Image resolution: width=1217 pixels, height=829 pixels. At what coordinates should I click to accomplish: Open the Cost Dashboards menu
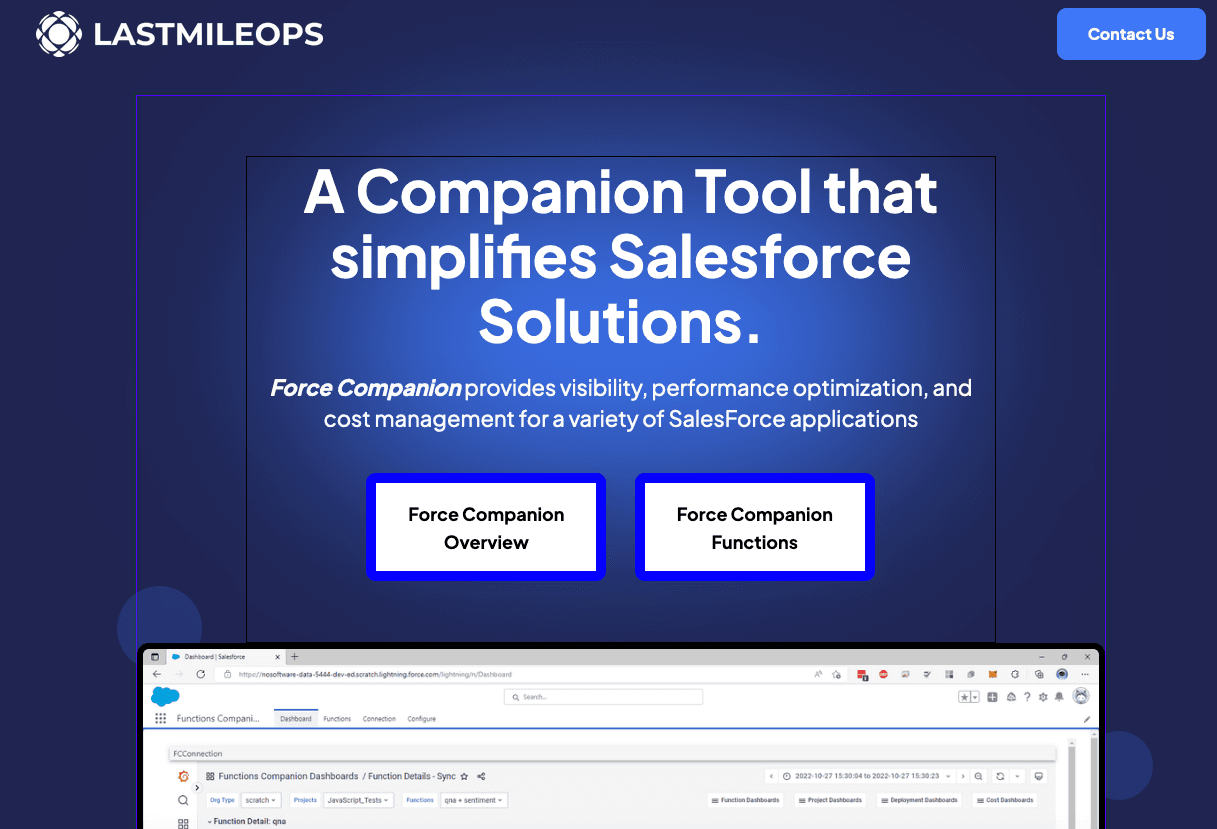tap(1004, 800)
